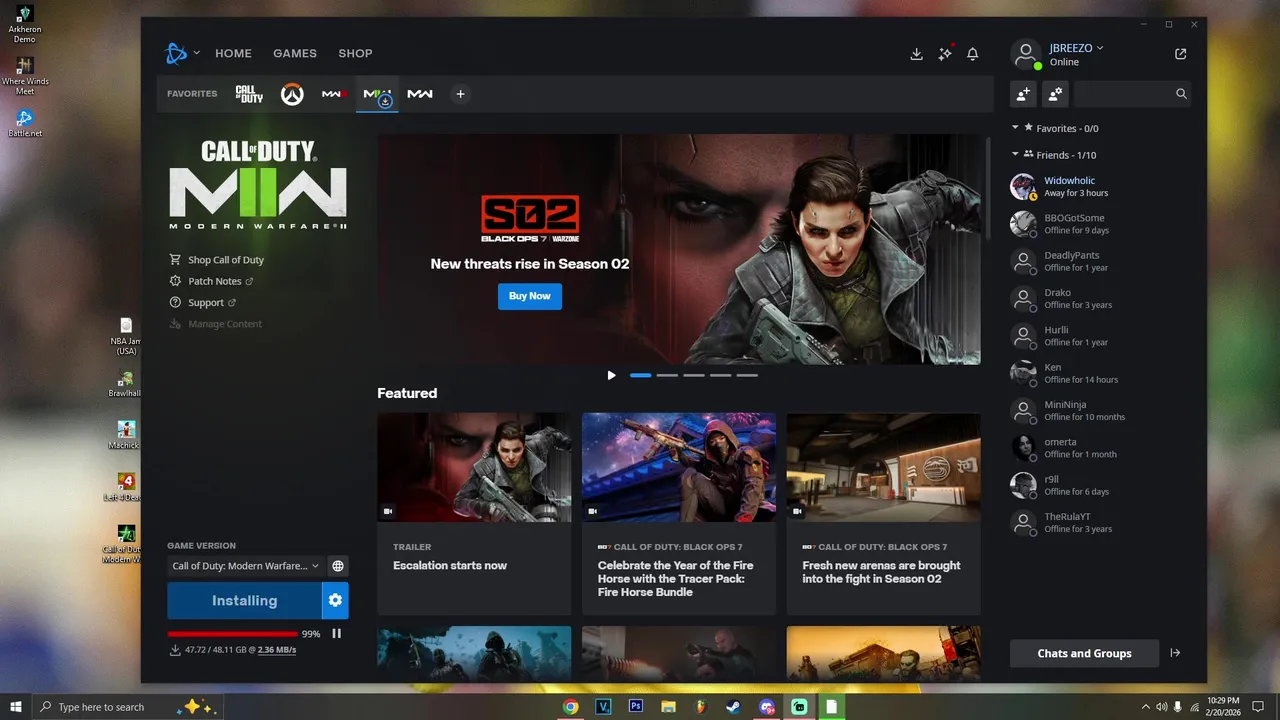1280x720 pixels.
Task: Open File Explorer from the taskbar
Action: (668, 706)
